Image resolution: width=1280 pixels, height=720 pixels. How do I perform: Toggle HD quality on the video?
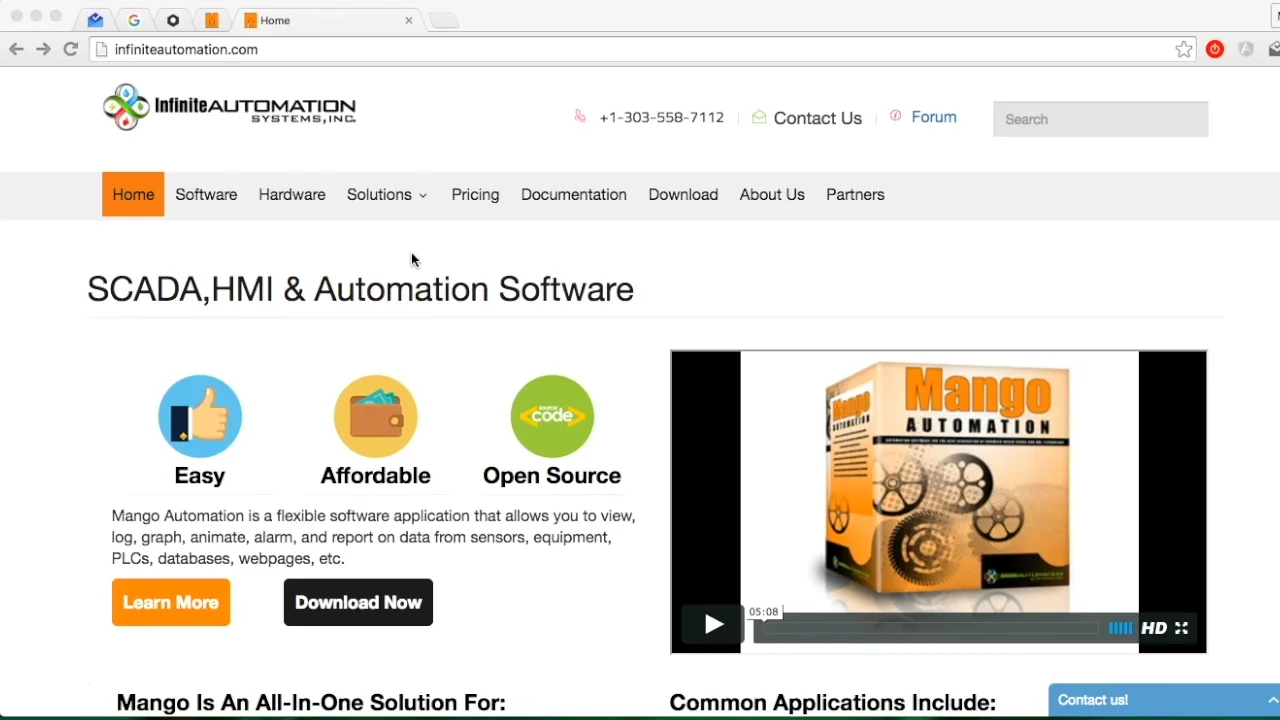pyautogui.click(x=1154, y=628)
